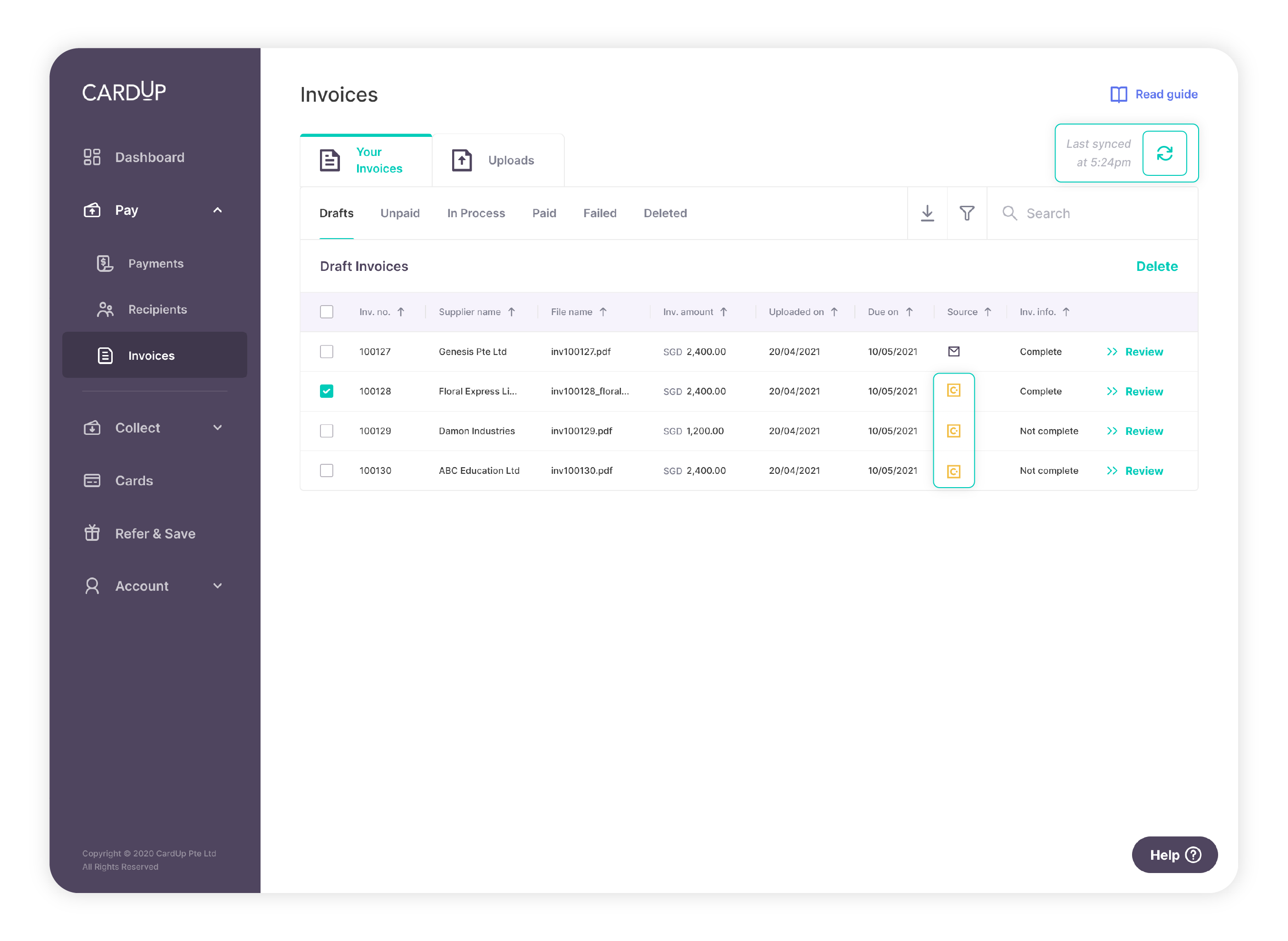Click the filter icon to filter invoices
This screenshot has width=1288, height=941.
(x=967, y=213)
